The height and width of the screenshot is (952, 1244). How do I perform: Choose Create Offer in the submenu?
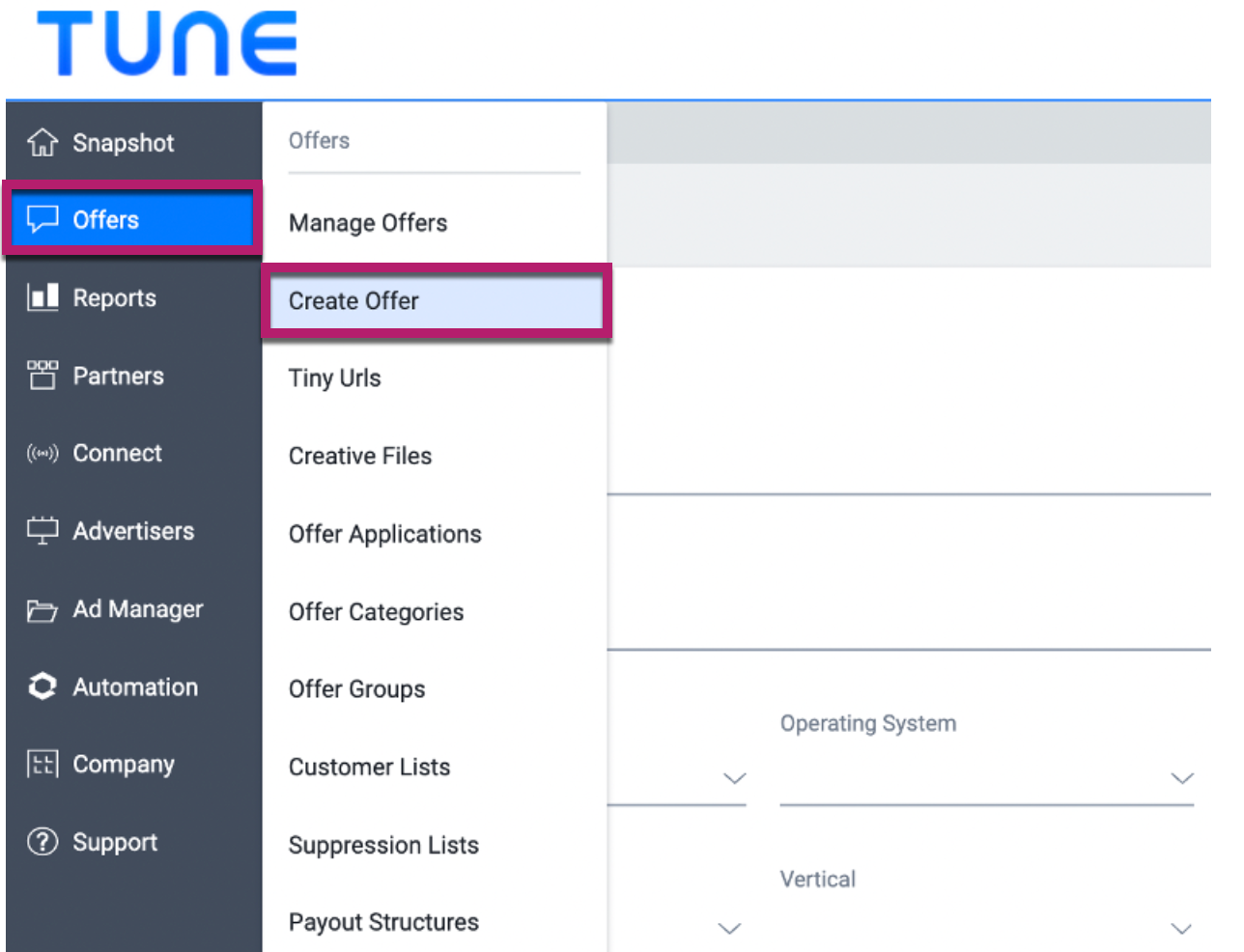coord(435,301)
